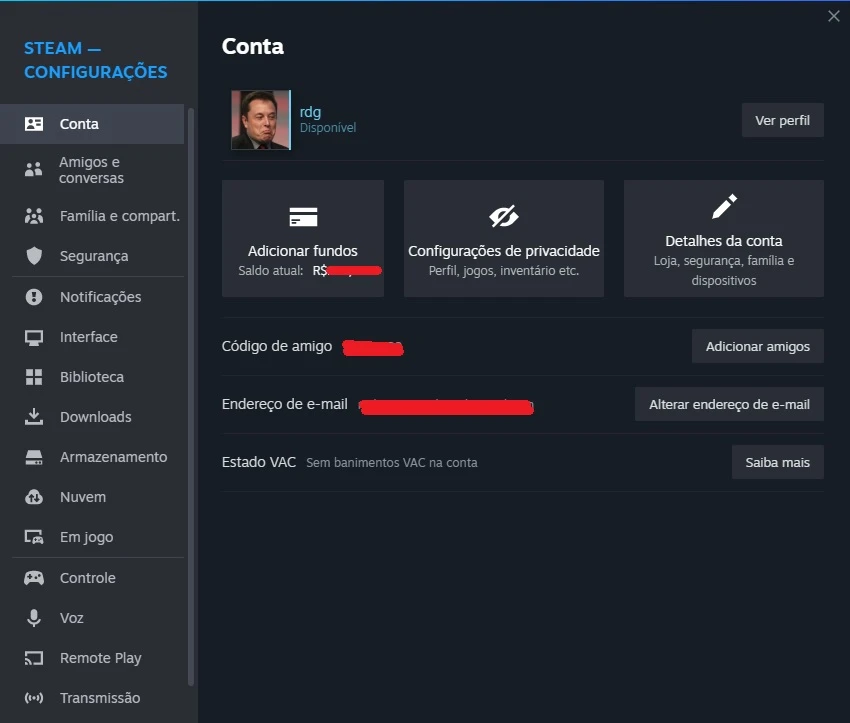The height and width of the screenshot is (723, 850).
Task: Click the profile avatar picture
Action: (261, 120)
